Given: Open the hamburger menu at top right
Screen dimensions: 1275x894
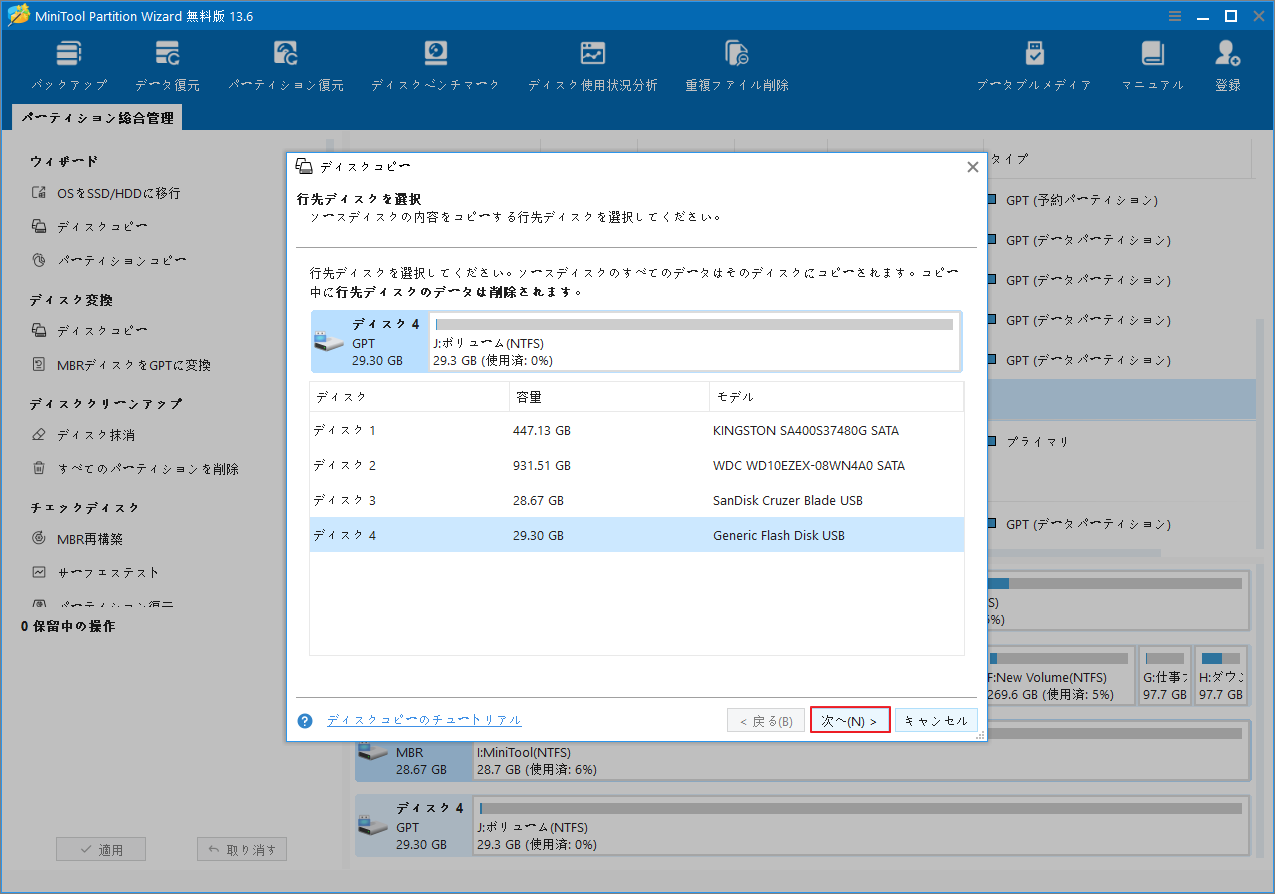Looking at the screenshot, I should click(x=1172, y=16).
